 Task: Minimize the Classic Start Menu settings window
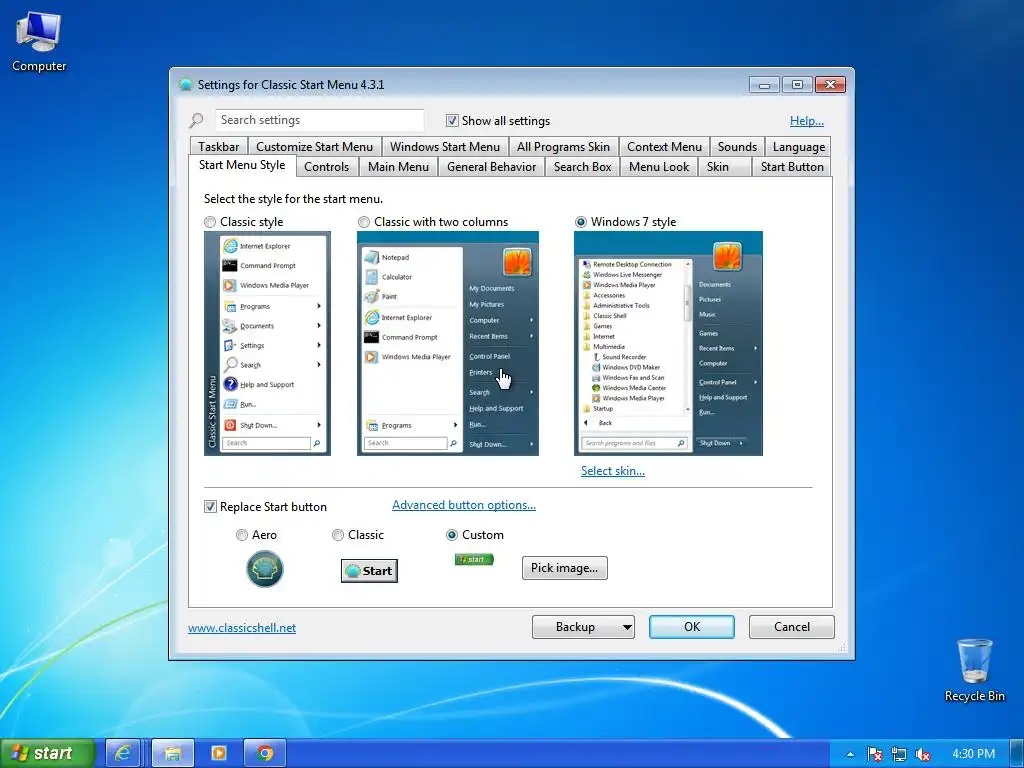click(x=764, y=85)
